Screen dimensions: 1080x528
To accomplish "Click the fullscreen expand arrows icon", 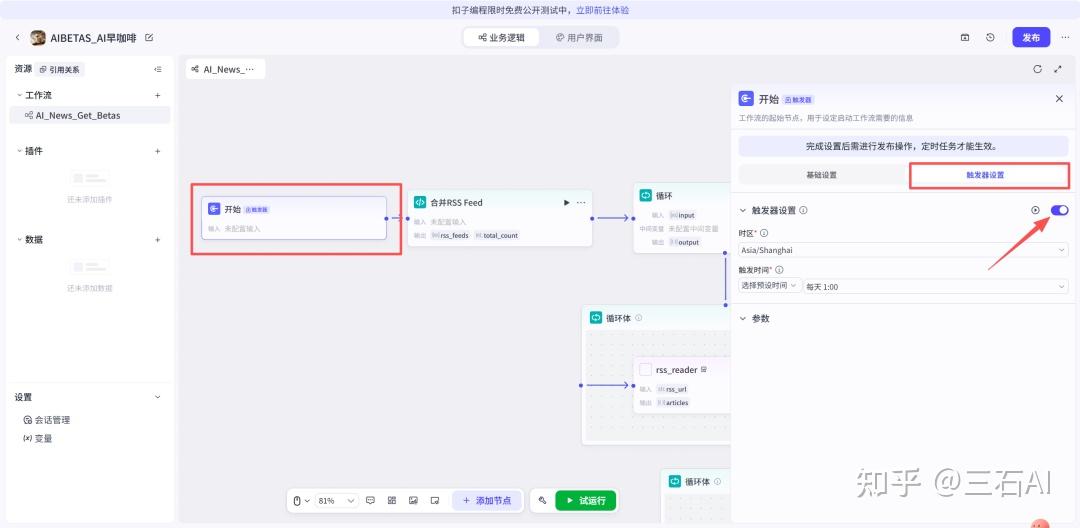I will (1058, 69).
